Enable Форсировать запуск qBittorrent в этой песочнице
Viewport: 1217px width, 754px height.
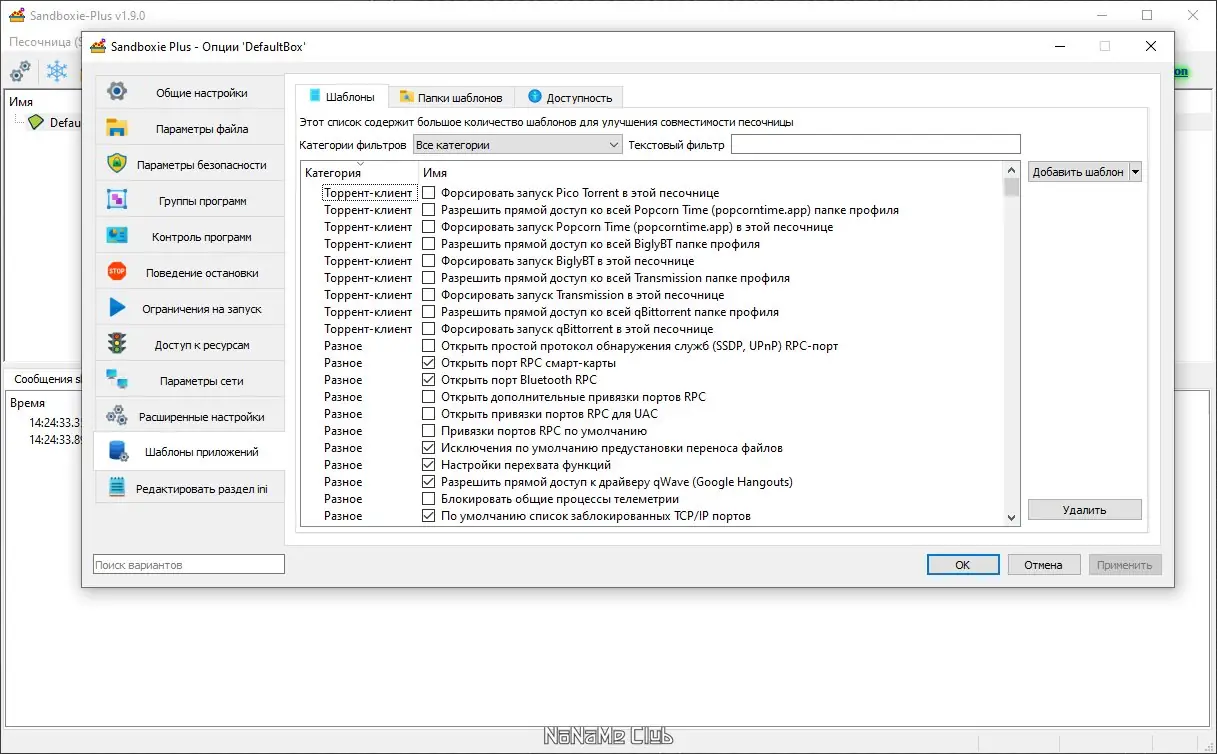pos(429,329)
